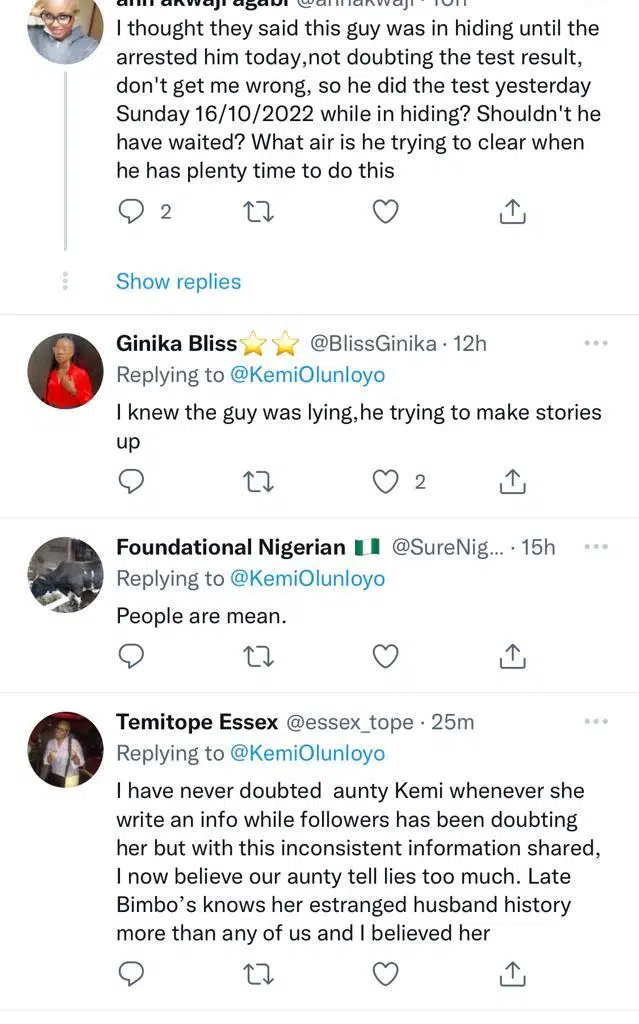Share the 'People are mean.' tweet
639x1024 pixels.
click(x=511, y=656)
